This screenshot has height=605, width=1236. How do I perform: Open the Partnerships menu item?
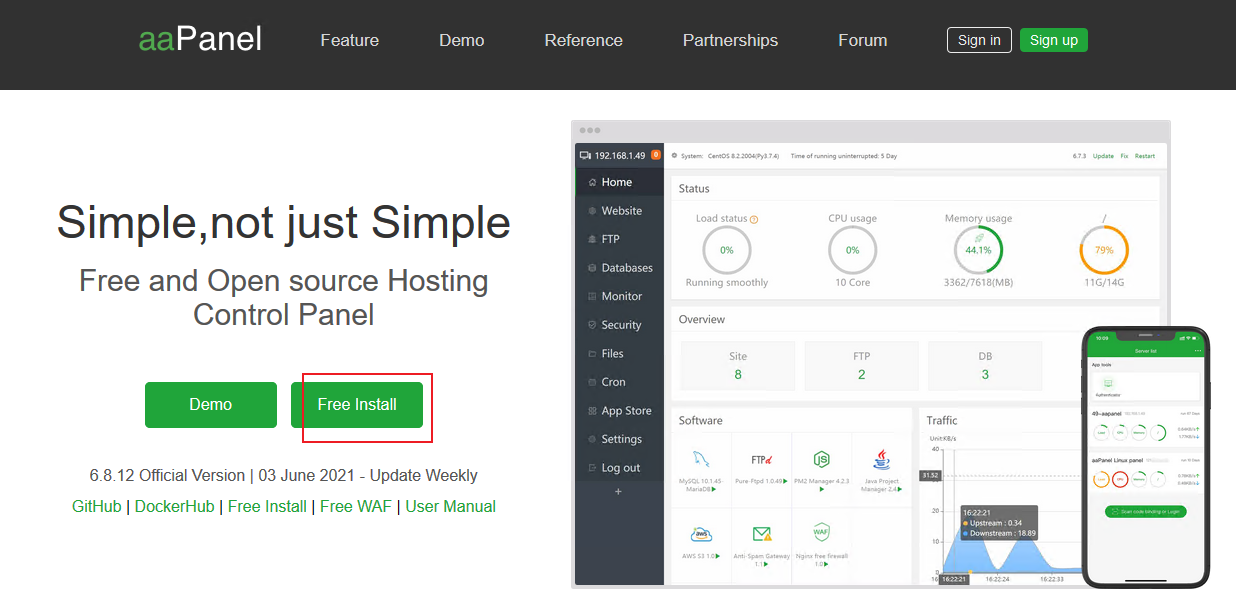730,41
